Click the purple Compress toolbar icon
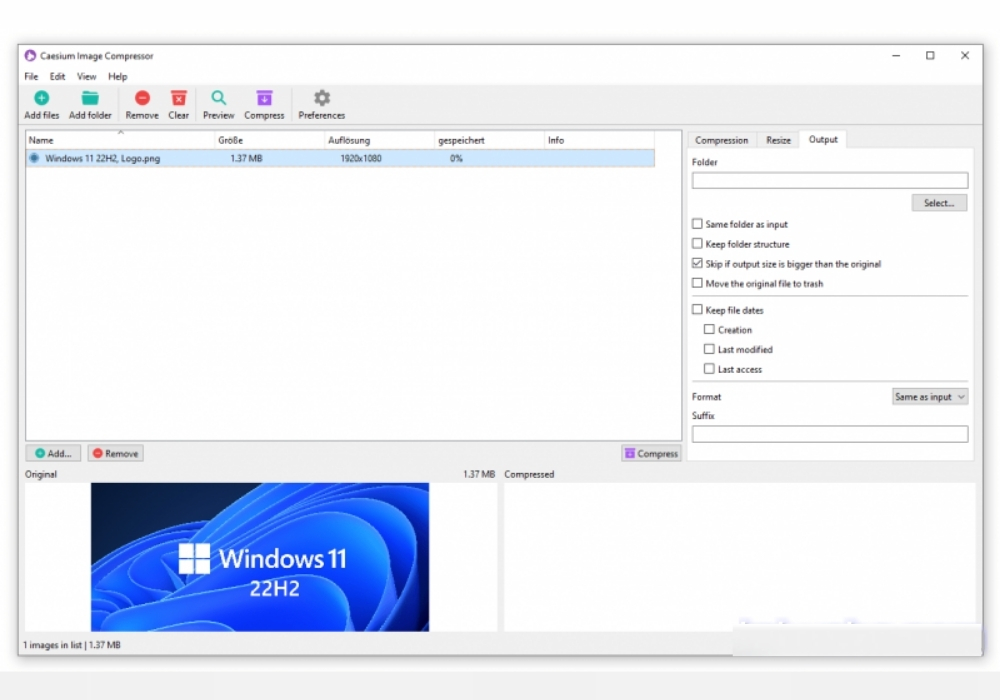The width and height of the screenshot is (1000, 700). pos(264,98)
